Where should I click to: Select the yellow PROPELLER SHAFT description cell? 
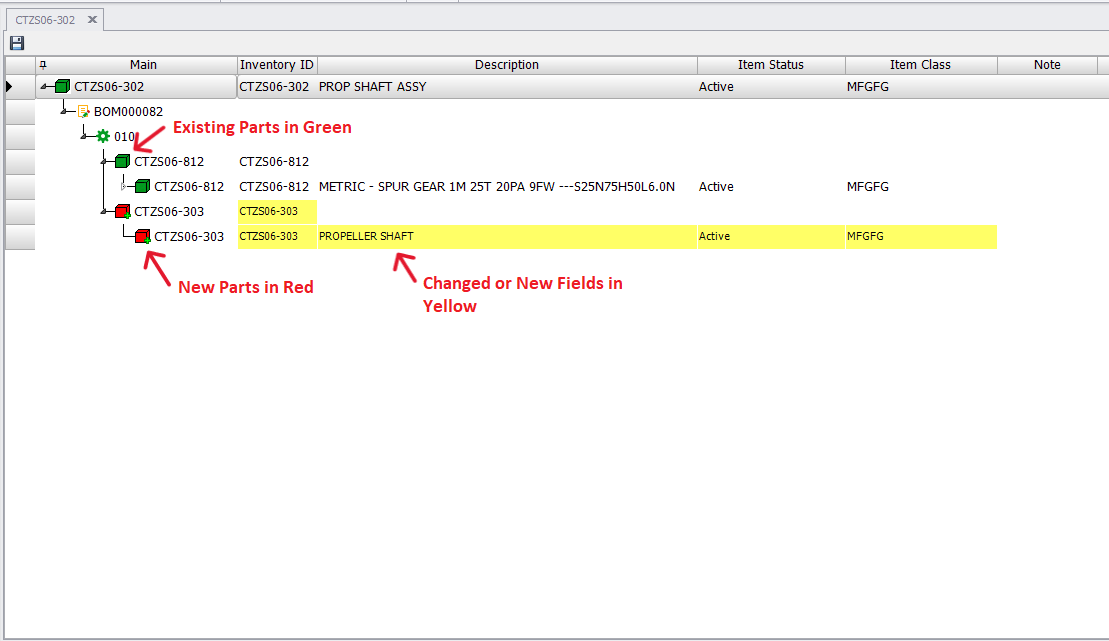tap(506, 237)
